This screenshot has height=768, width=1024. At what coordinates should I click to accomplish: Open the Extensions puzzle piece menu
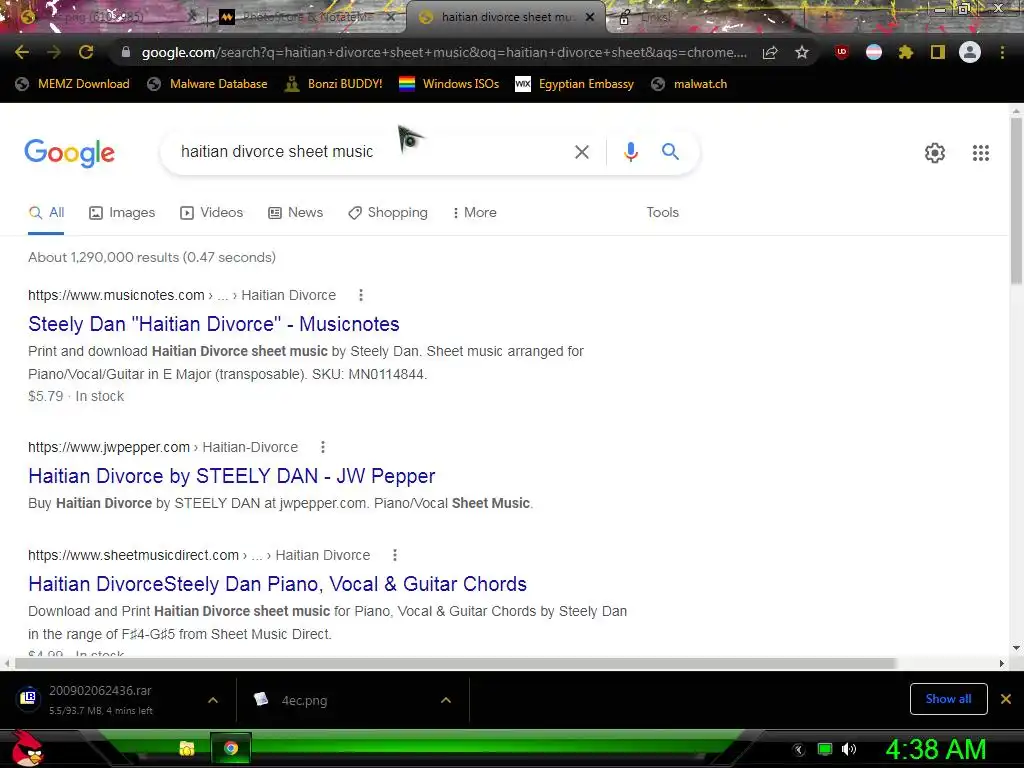click(x=906, y=52)
